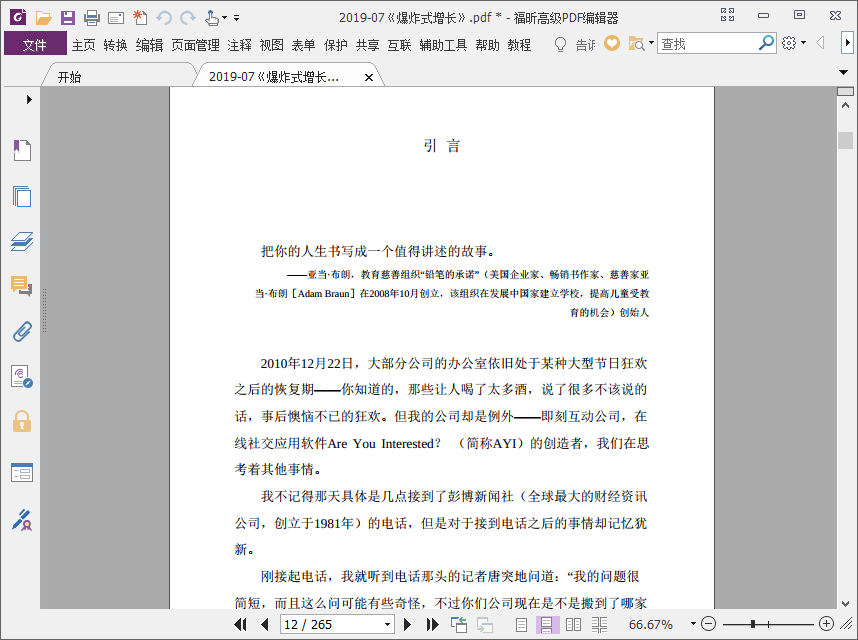Go to the previous page
The image size is (858, 640).
[x=265, y=624]
